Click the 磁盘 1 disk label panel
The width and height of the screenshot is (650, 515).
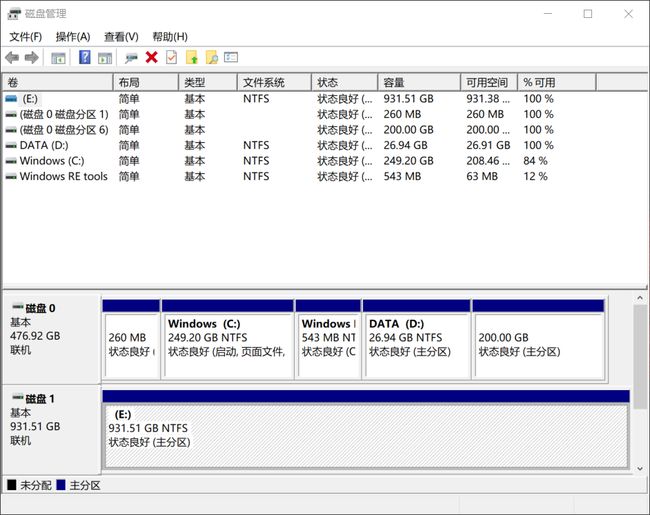point(52,429)
